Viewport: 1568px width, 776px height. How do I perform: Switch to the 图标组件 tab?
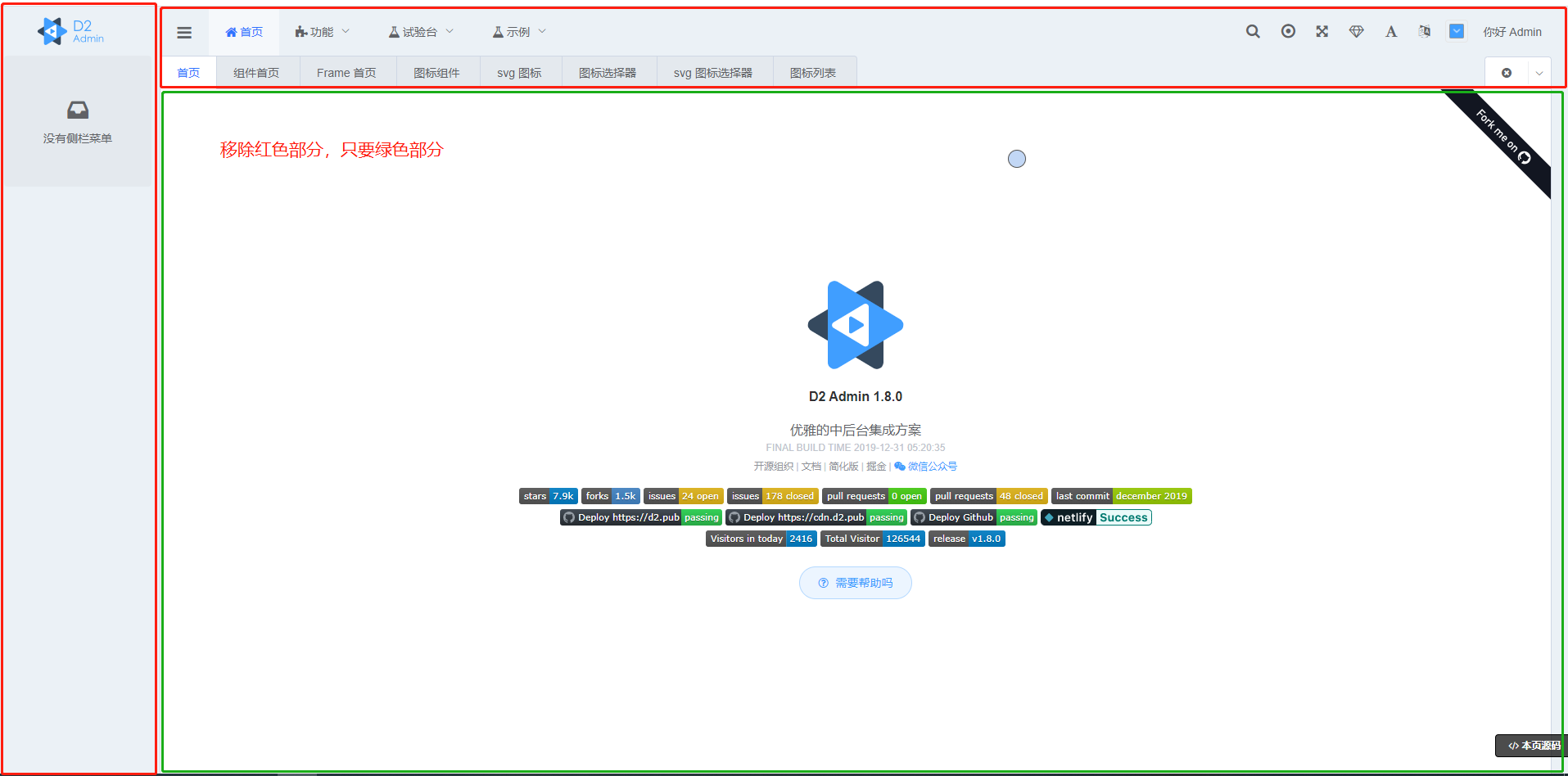[x=436, y=73]
